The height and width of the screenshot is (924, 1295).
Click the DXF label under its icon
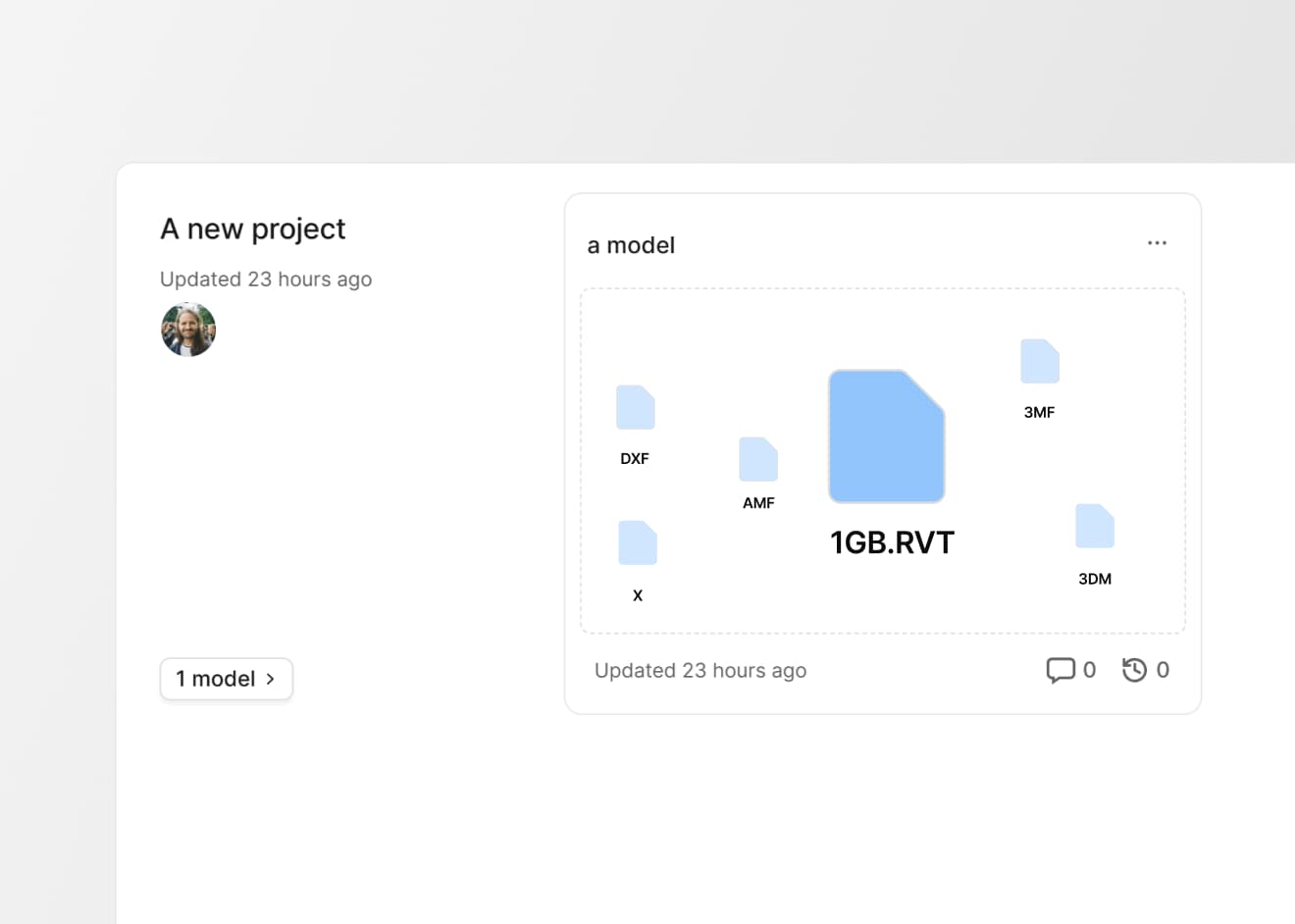634,458
